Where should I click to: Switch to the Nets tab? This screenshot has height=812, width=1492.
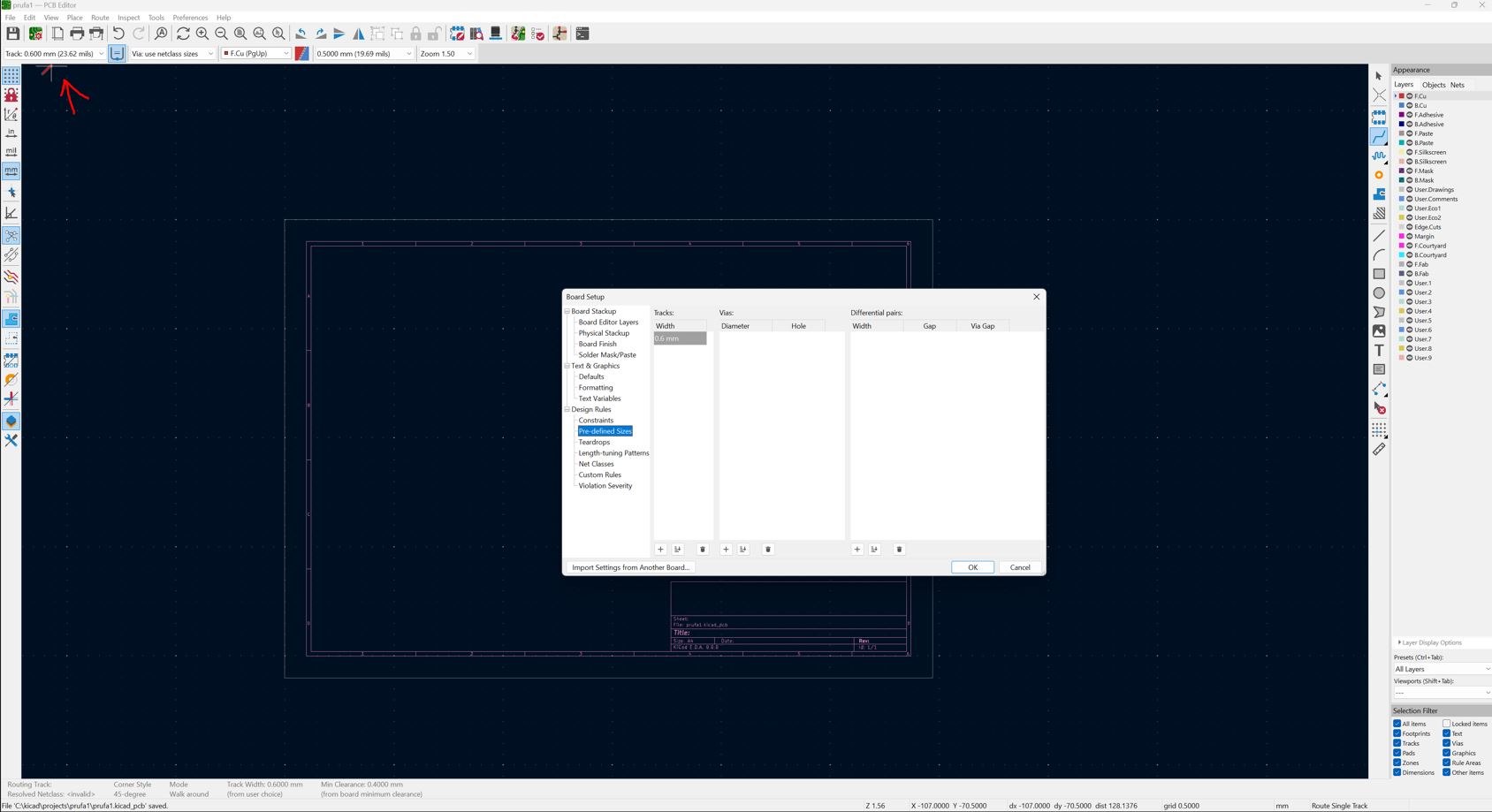click(1458, 85)
